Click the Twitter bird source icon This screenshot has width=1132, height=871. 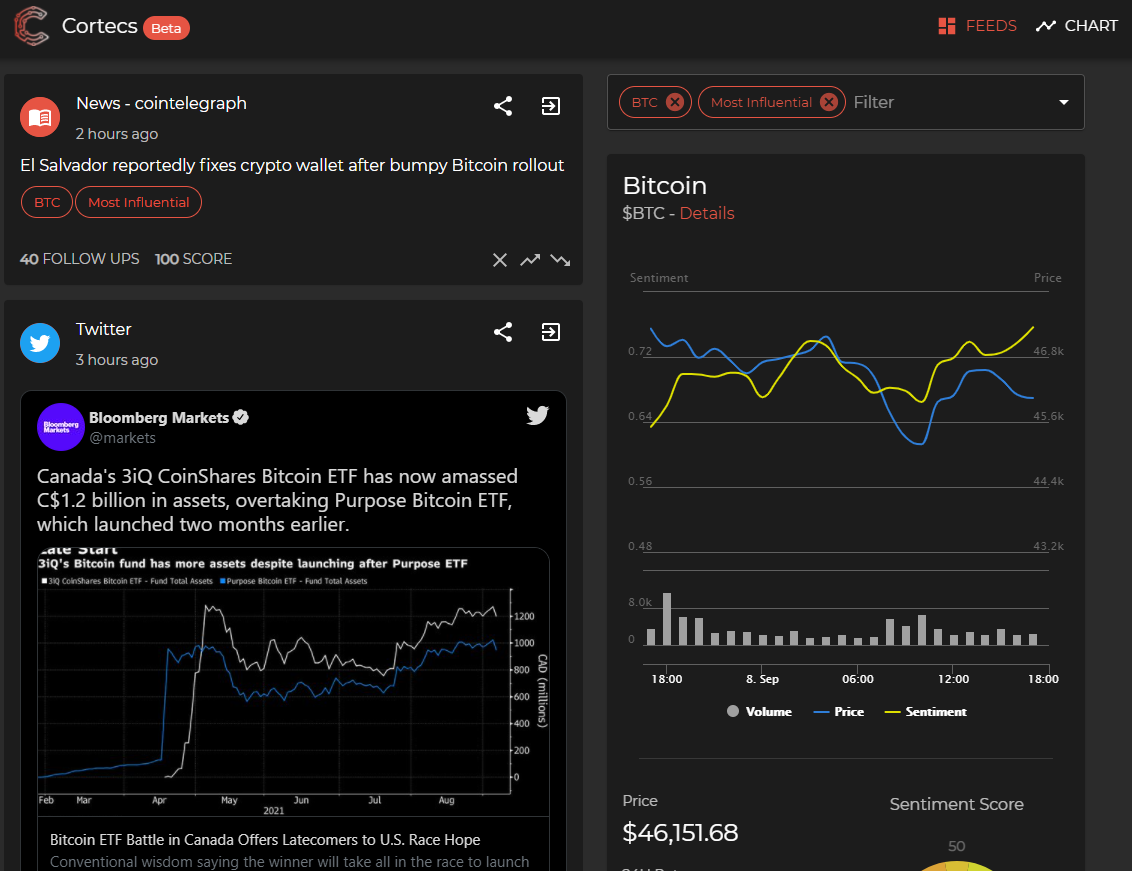40,343
